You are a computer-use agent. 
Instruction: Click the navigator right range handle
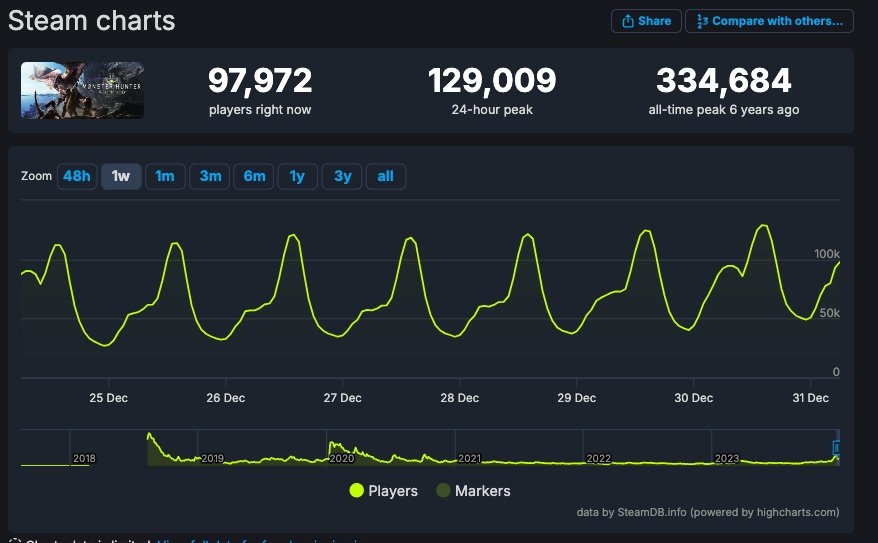[x=836, y=448]
